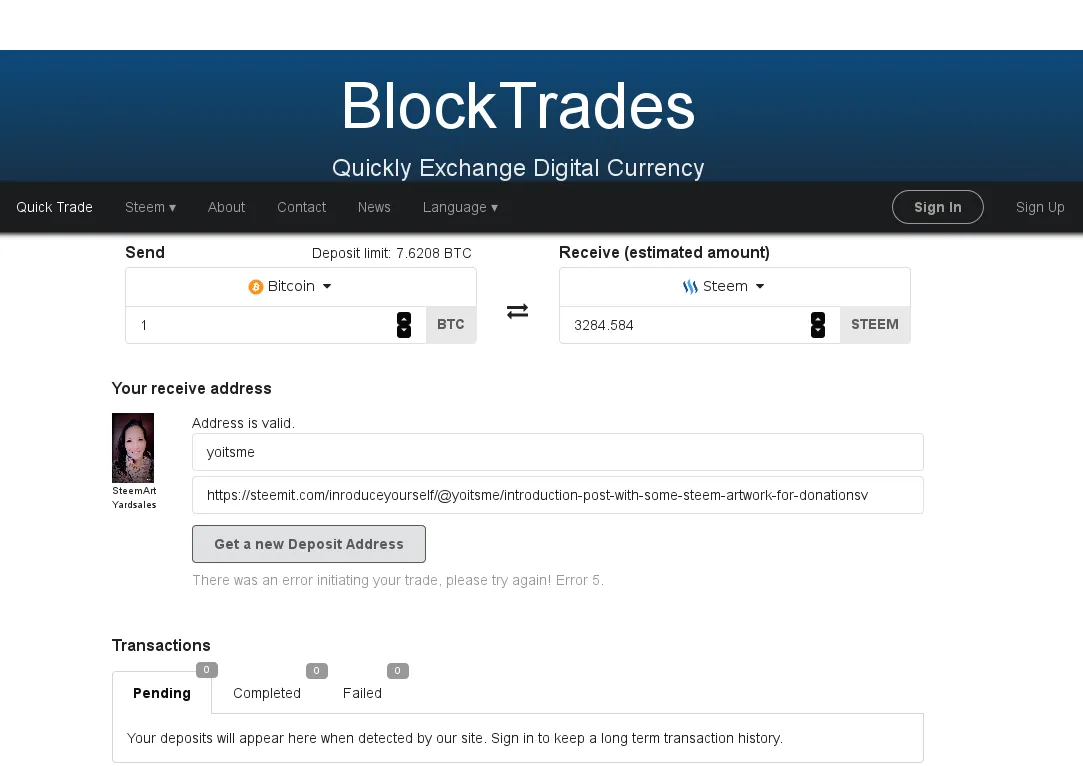The width and height of the screenshot is (1083, 766).
Task: Click the swap currencies arrows icon
Action: [517, 312]
